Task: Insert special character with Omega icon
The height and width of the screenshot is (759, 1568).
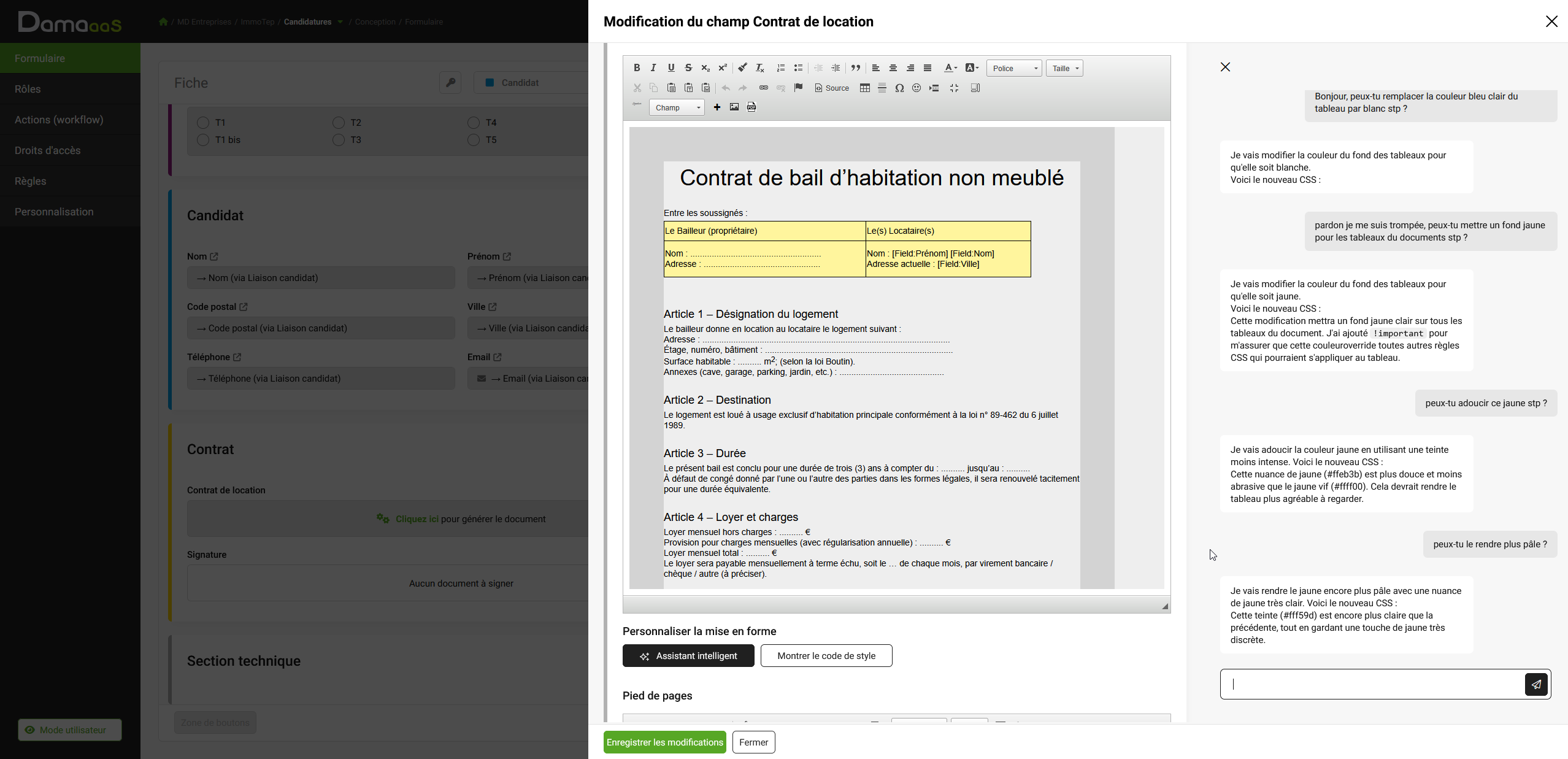Action: click(899, 88)
